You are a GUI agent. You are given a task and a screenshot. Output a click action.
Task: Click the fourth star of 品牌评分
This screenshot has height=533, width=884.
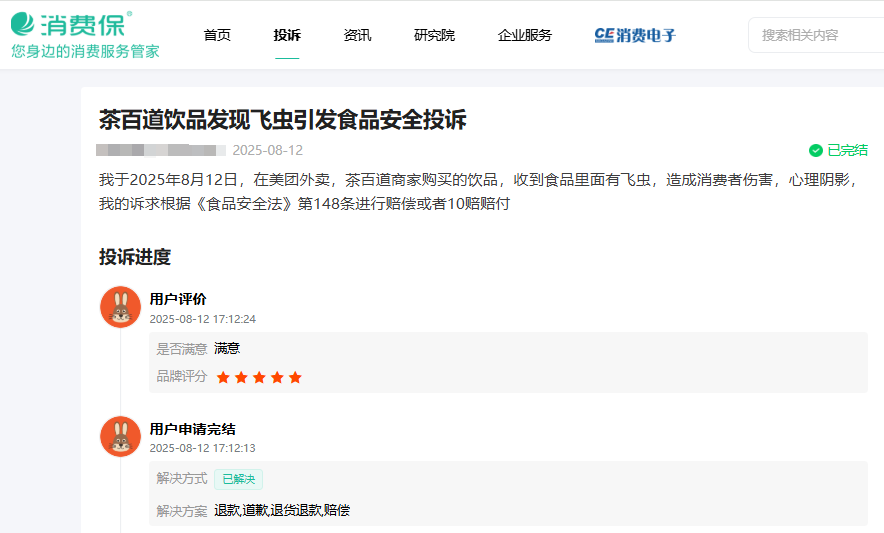click(277, 377)
